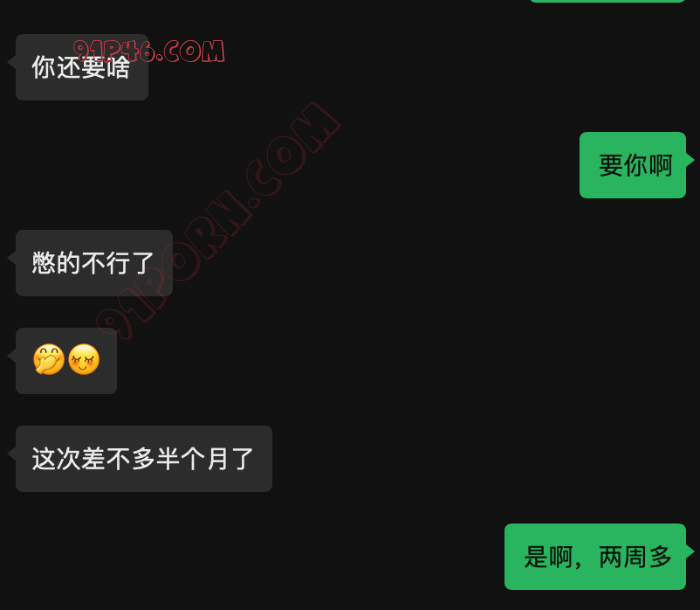
Task: Click the blushing smile emoji
Action: coord(84,359)
